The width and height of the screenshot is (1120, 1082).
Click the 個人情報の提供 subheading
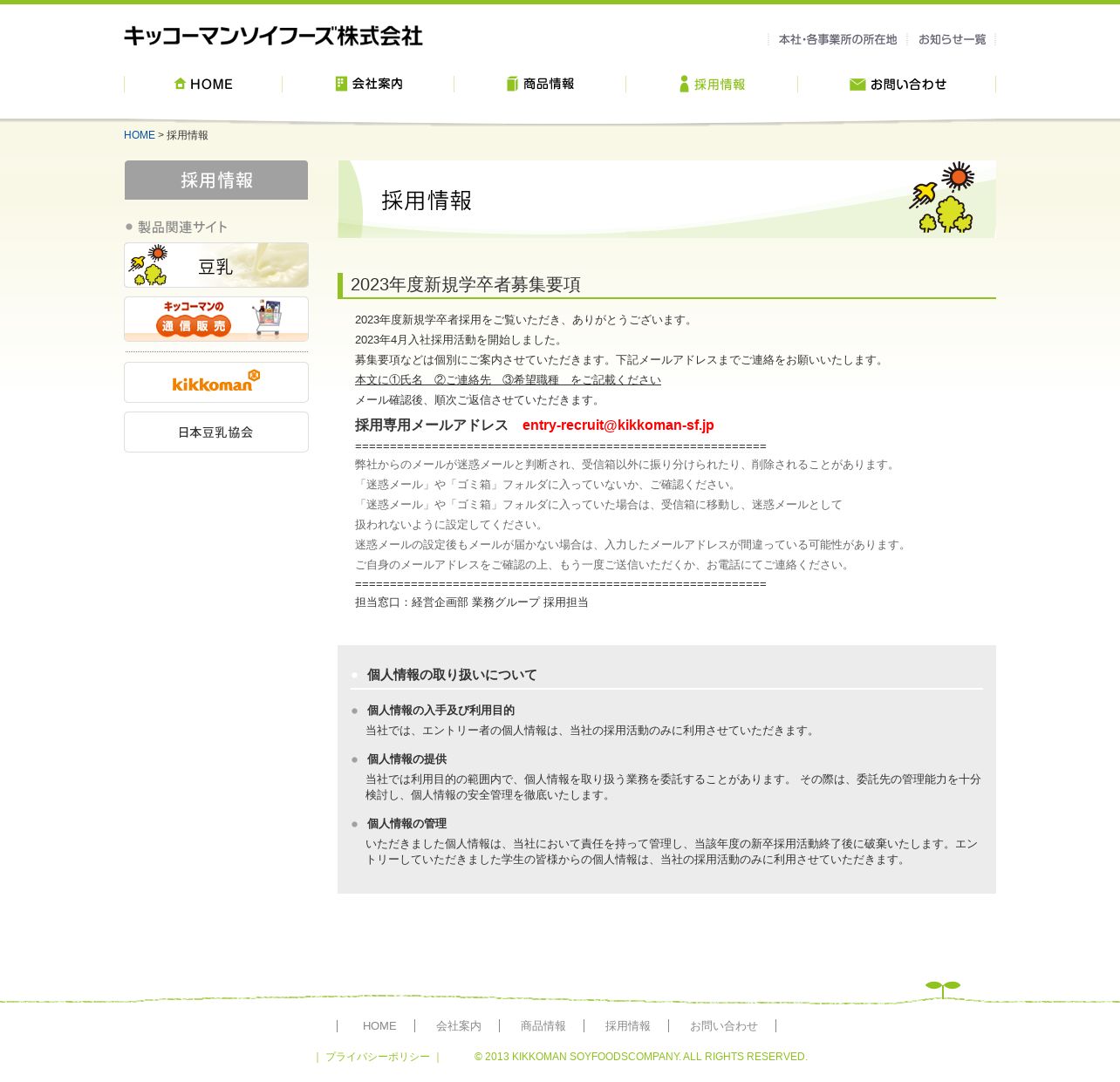coord(406,759)
